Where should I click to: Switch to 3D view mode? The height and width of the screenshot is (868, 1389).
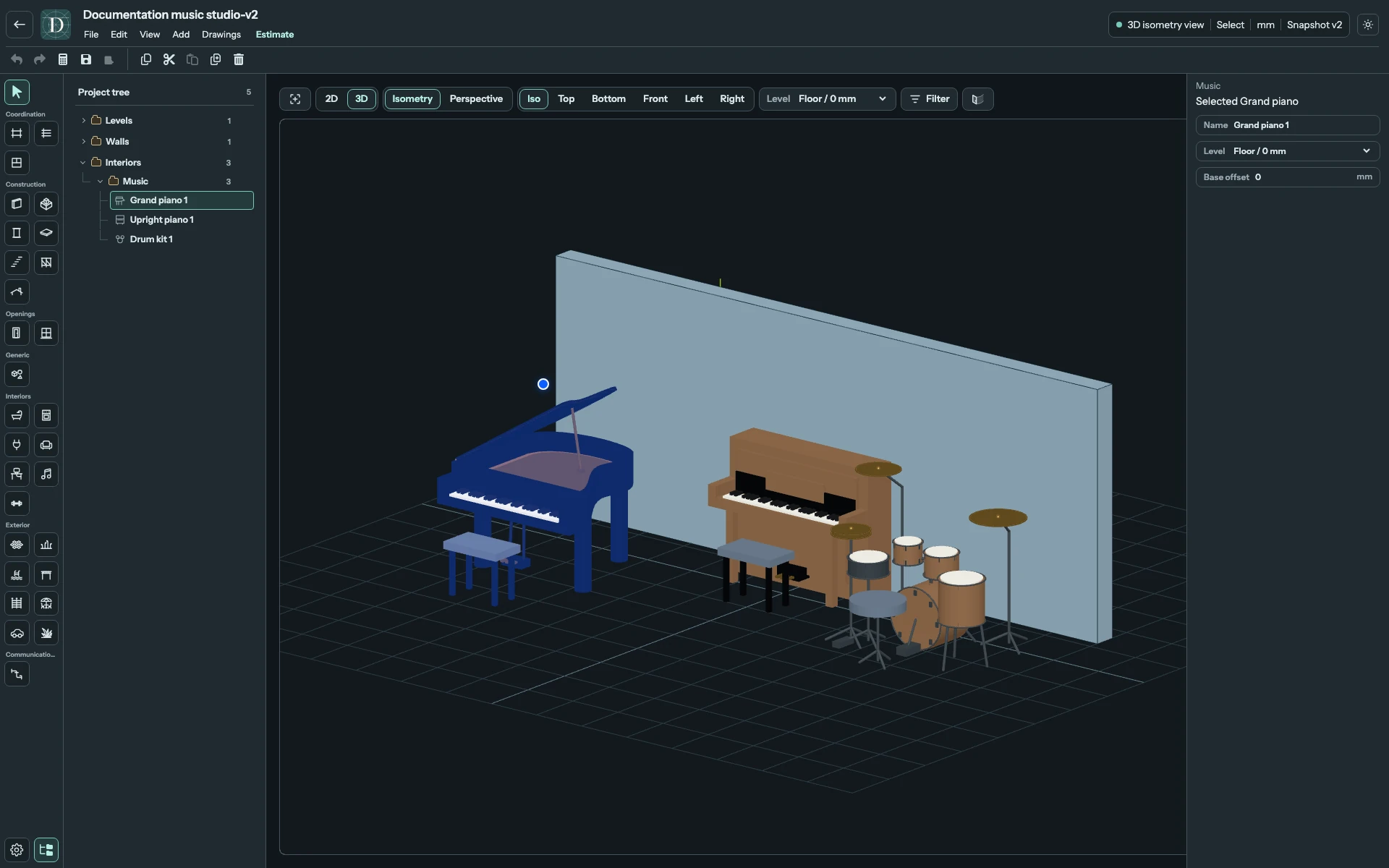(x=362, y=99)
